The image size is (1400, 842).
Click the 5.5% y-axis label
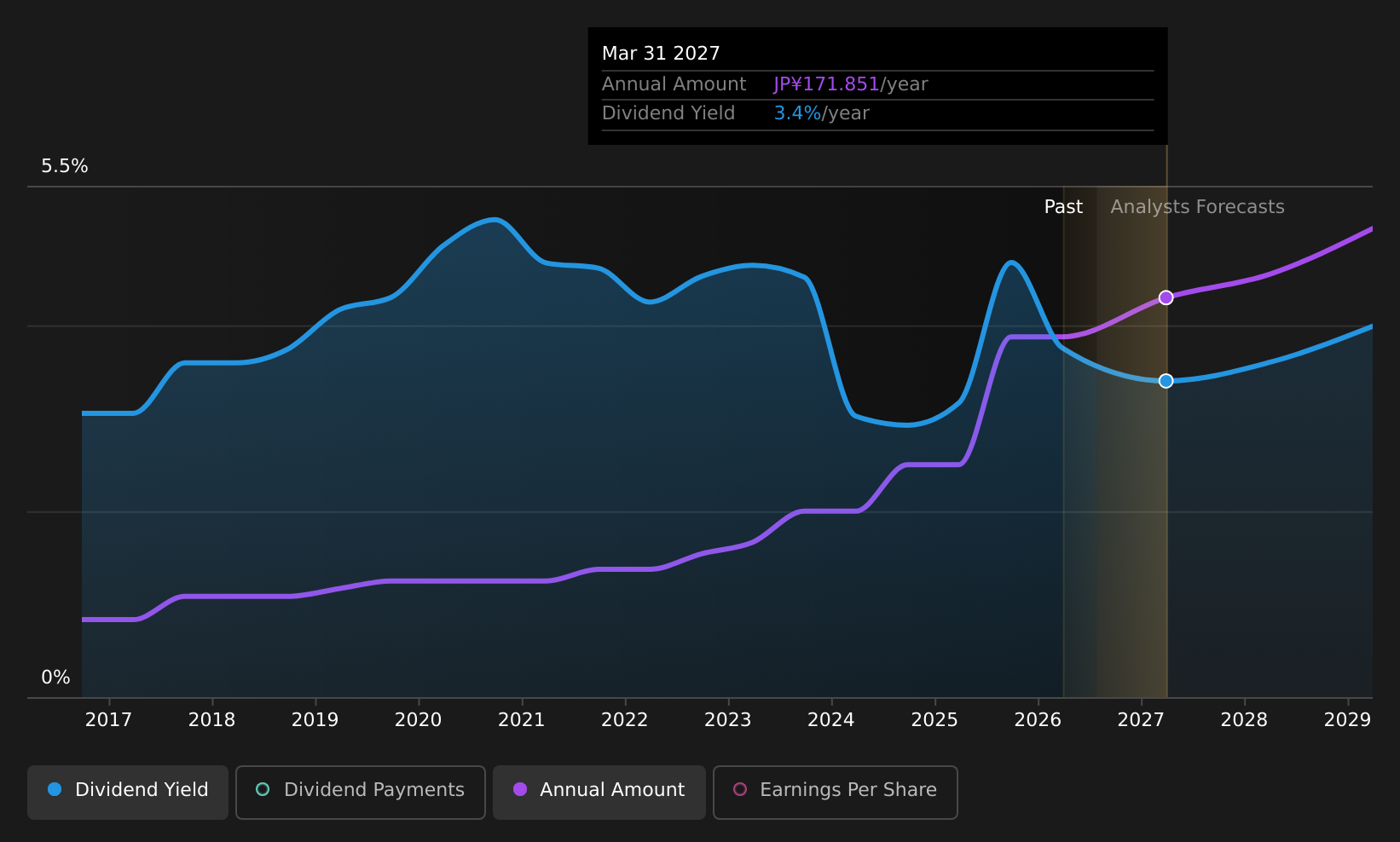(65, 166)
